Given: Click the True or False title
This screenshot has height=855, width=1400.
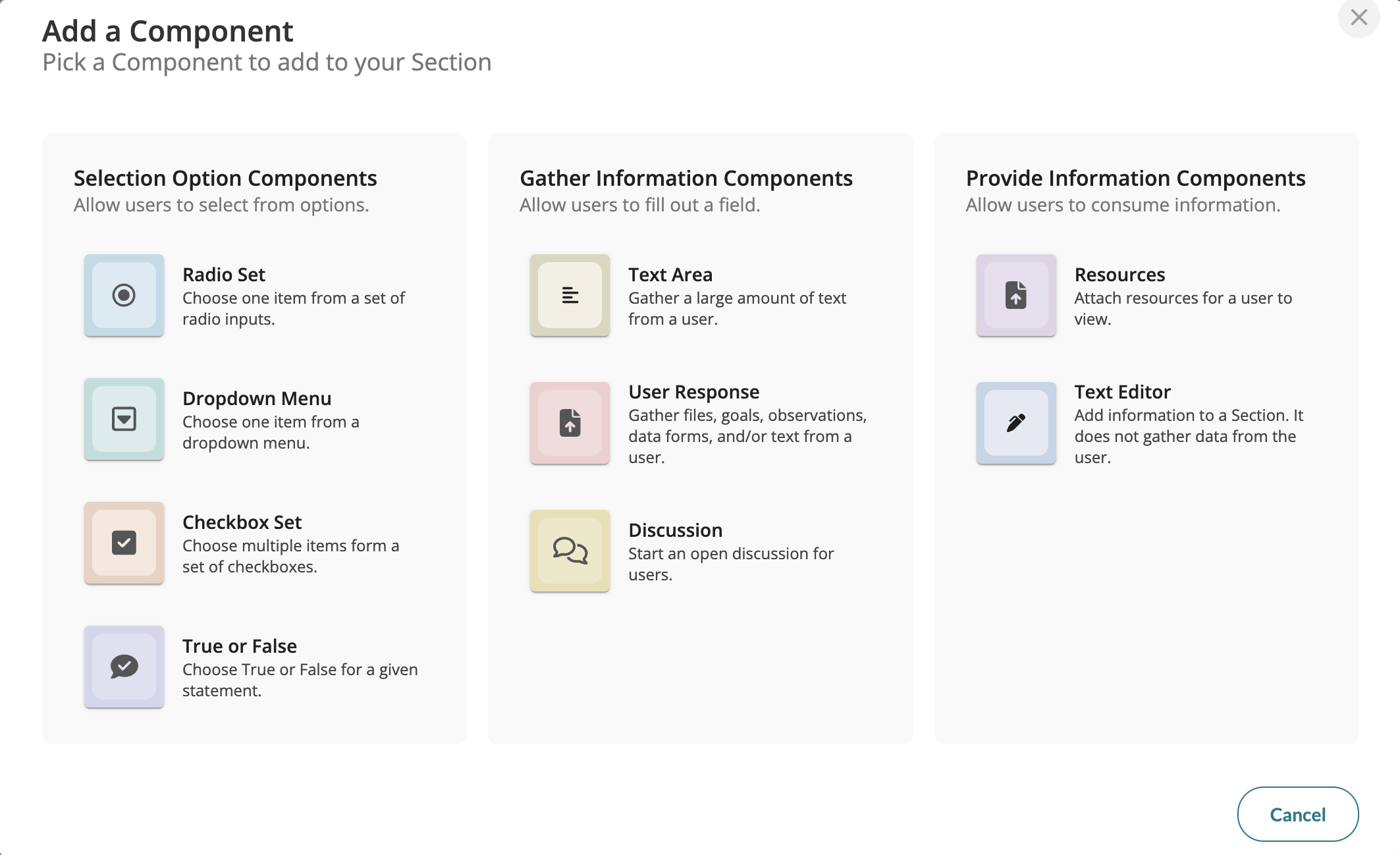Looking at the screenshot, I should (240, 646).
